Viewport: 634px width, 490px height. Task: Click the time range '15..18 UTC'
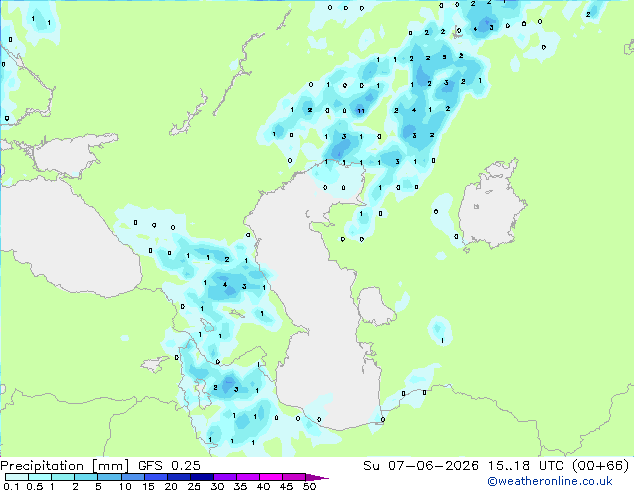525,466
